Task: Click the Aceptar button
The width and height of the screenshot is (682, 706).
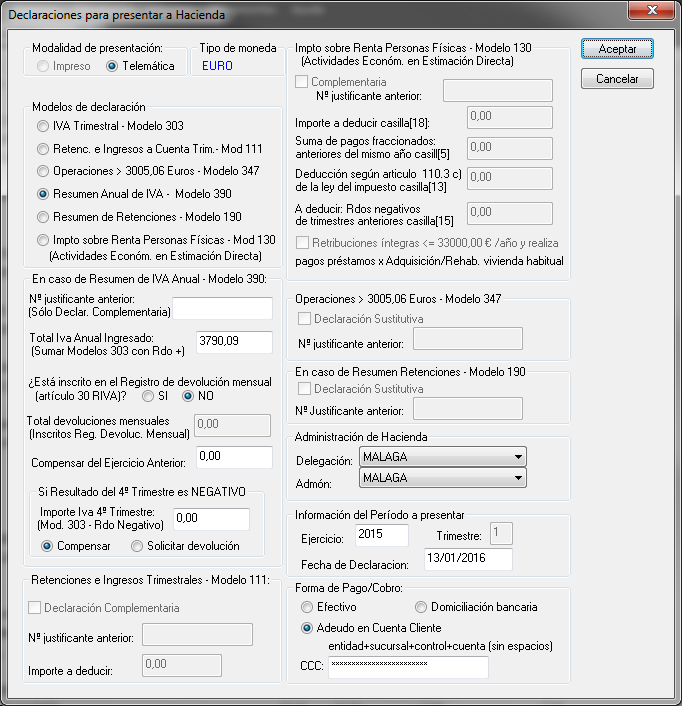Action: pos(617,49)
